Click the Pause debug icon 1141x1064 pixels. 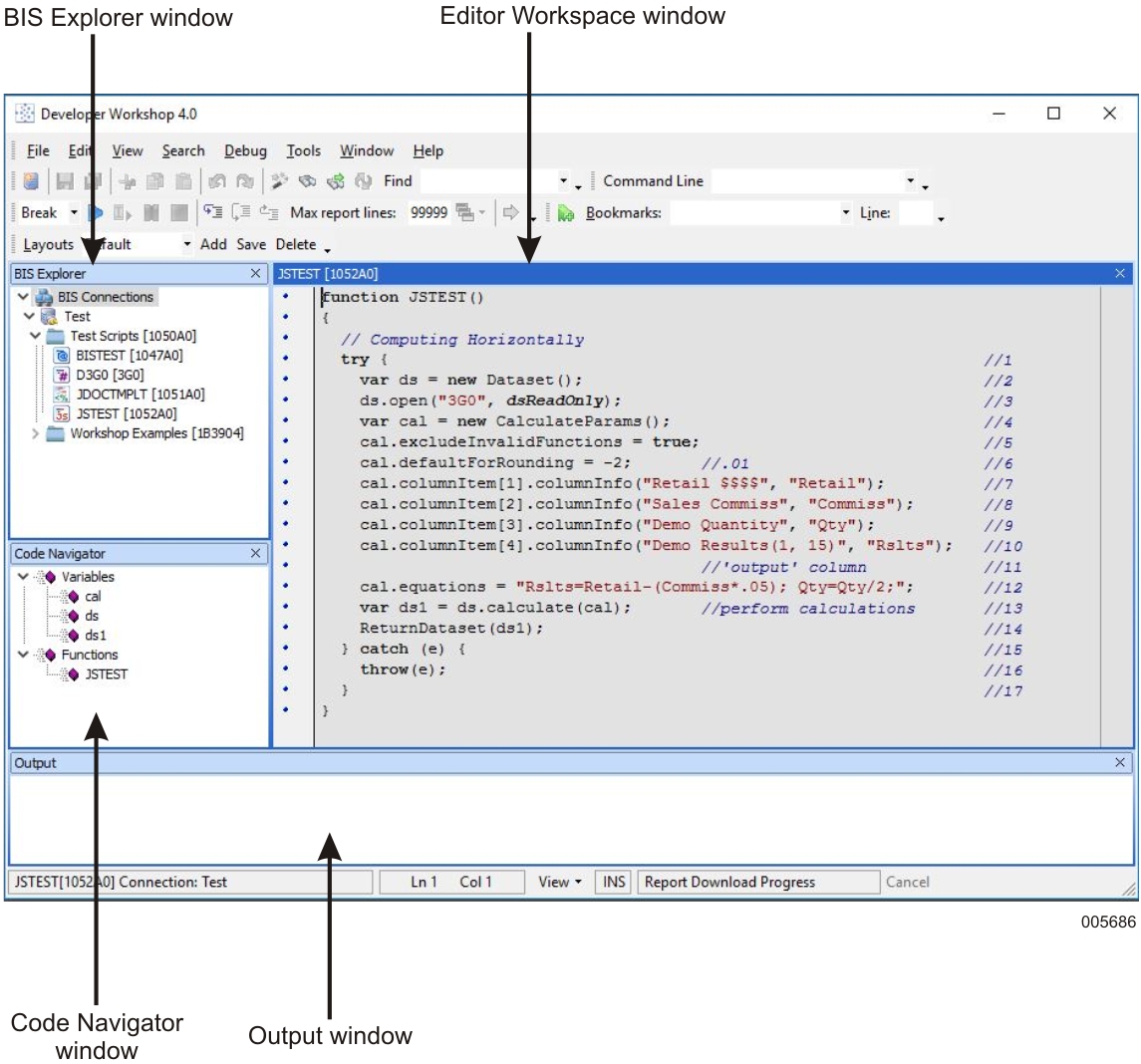tap(150, 213)
